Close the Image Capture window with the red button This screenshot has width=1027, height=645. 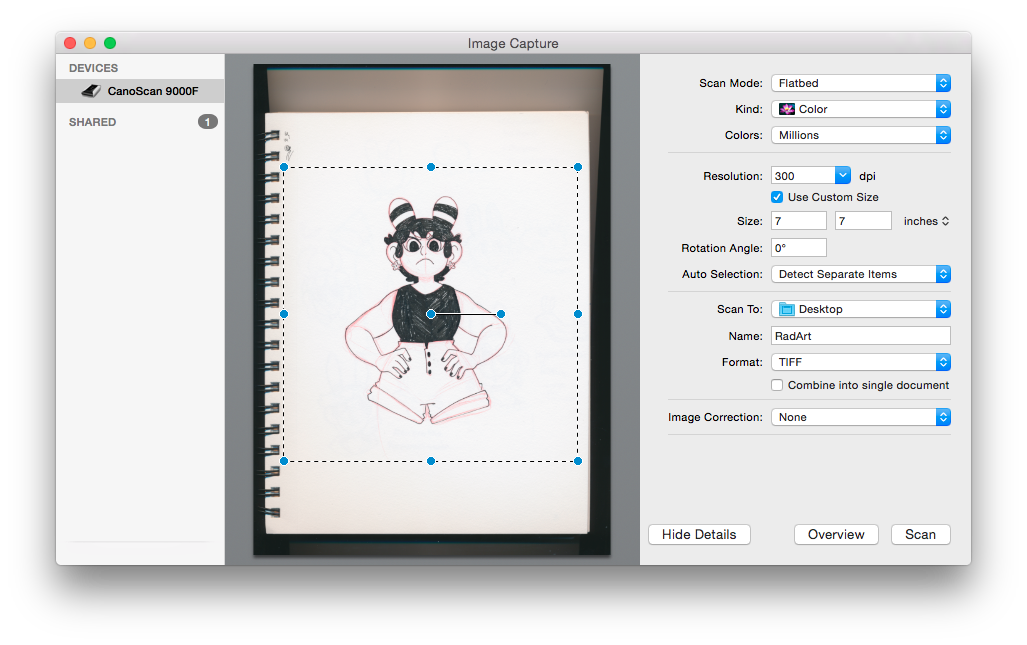click(70, 43)
